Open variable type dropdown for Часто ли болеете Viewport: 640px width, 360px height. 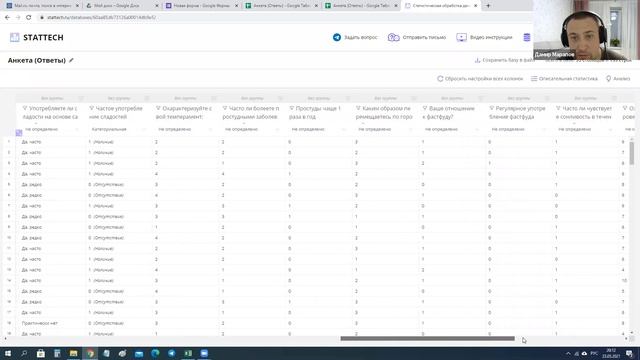(251, 129)
